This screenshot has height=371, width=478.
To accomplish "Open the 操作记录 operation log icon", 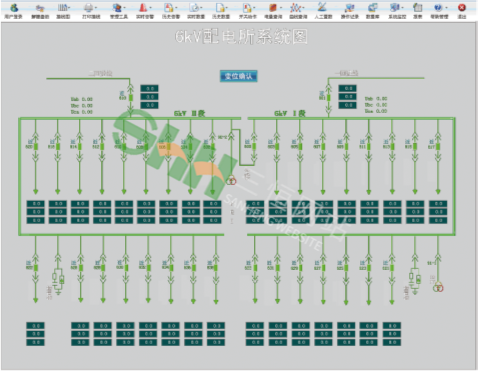I will click(x=349, y=8).
